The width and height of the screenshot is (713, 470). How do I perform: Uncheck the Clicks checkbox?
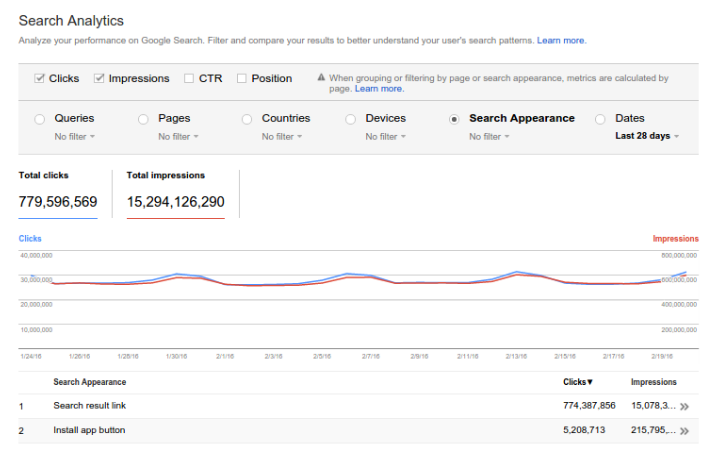39,78
